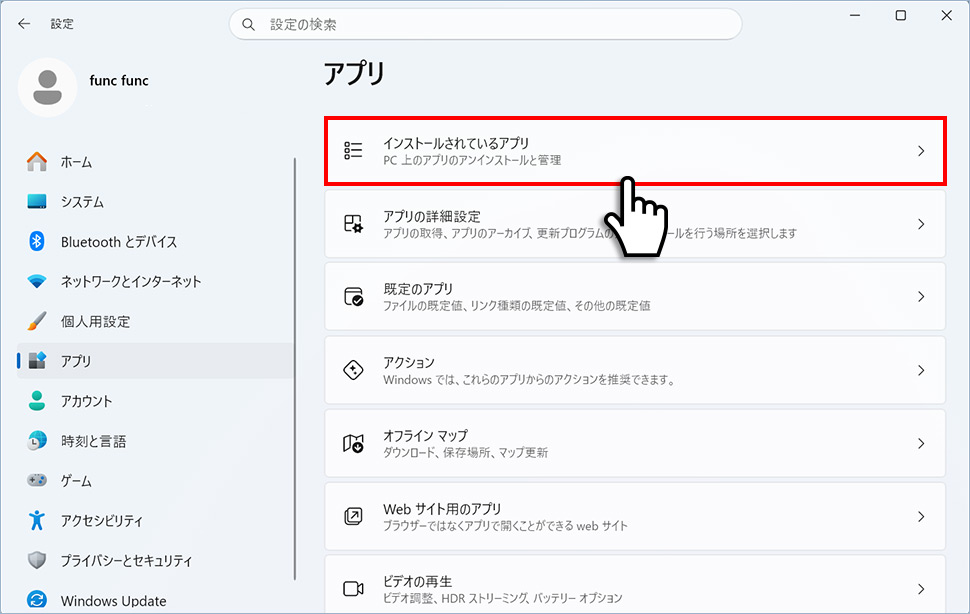Click the func func user name
Viewport: 970px width, 614px height.
pos(119,80)
